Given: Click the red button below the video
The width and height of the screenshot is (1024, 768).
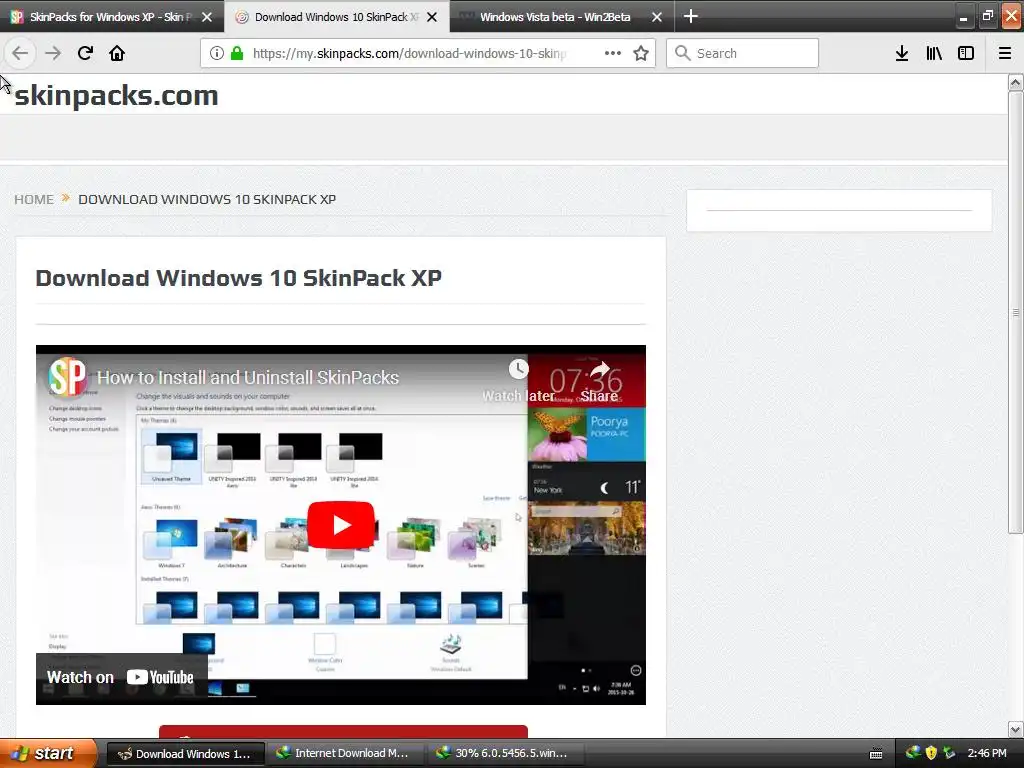Looking at the screenshot, I should [343, 731].
